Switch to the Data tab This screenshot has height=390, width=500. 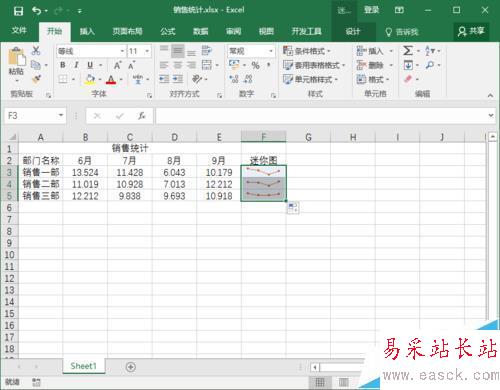click(x=201, y=31)
